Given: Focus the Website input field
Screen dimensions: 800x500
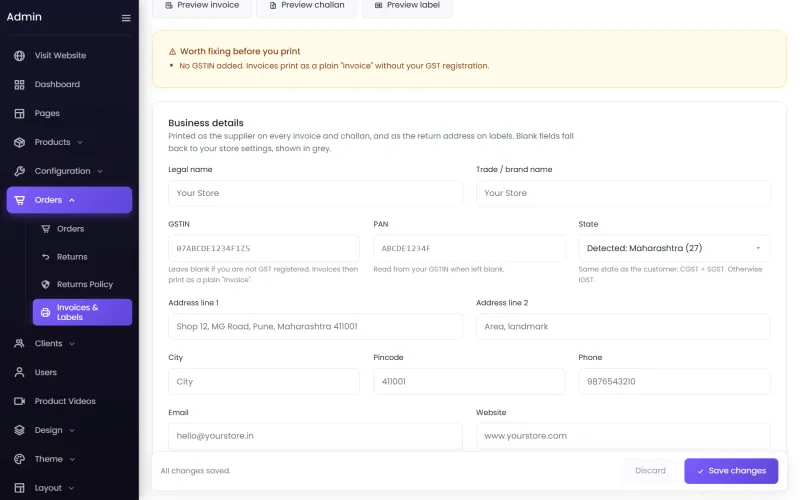Looking at the screenshot, I should (x=623, y=436).
